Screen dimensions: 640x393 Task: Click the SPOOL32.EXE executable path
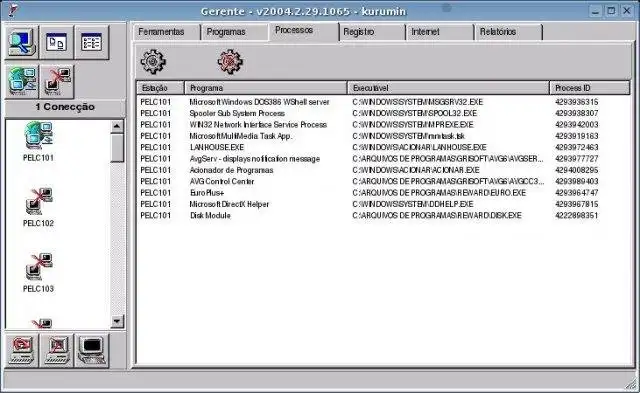[x=415, y=113]
